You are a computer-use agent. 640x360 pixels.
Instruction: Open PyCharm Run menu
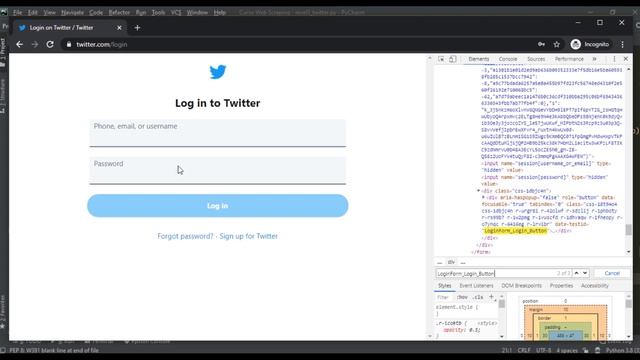click(x=141, y=13)
